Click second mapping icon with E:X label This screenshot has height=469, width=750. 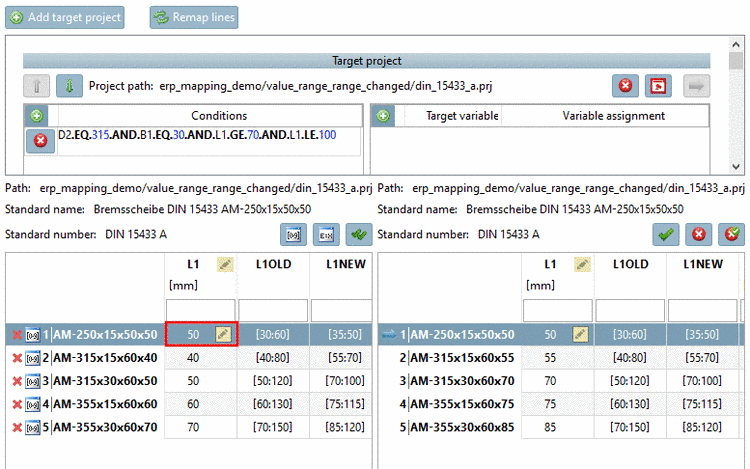pos(326,235)
